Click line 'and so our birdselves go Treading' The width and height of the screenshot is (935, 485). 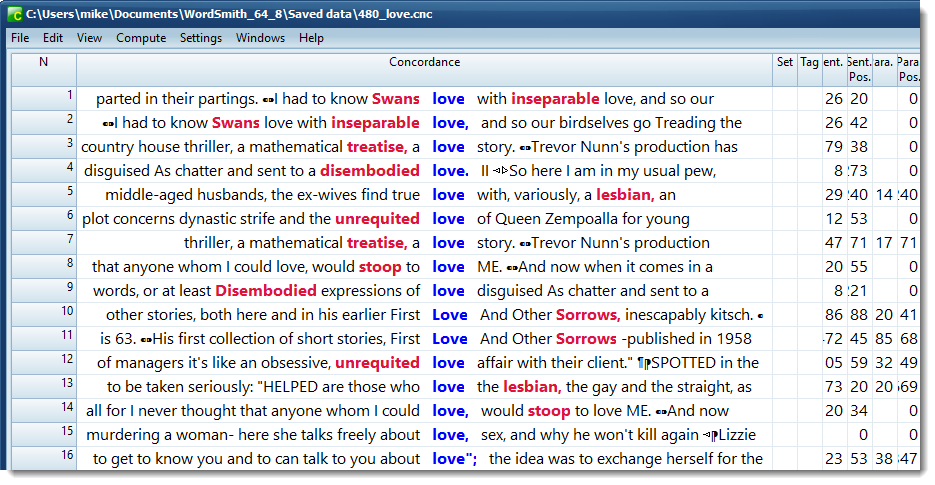425,122
